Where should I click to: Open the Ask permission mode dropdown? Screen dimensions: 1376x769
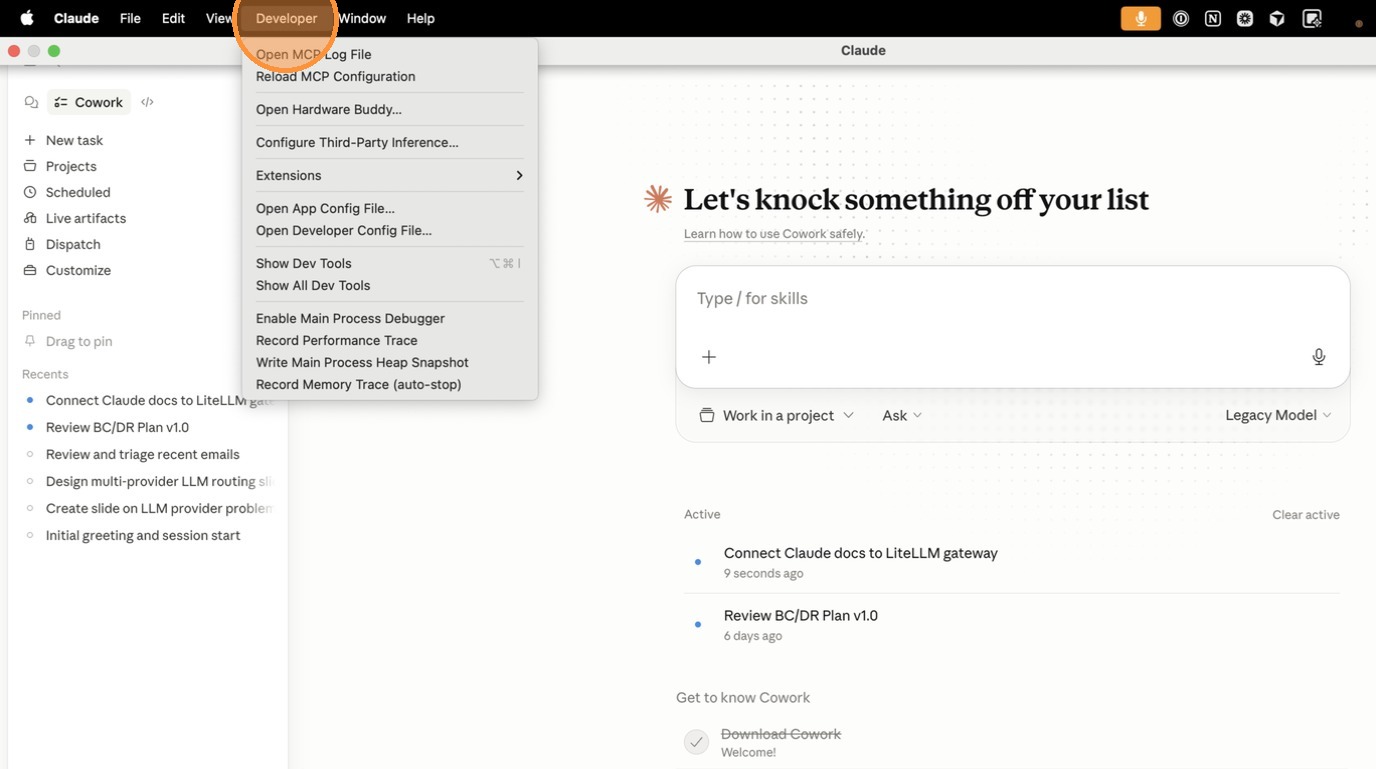[x=901, y=415]
